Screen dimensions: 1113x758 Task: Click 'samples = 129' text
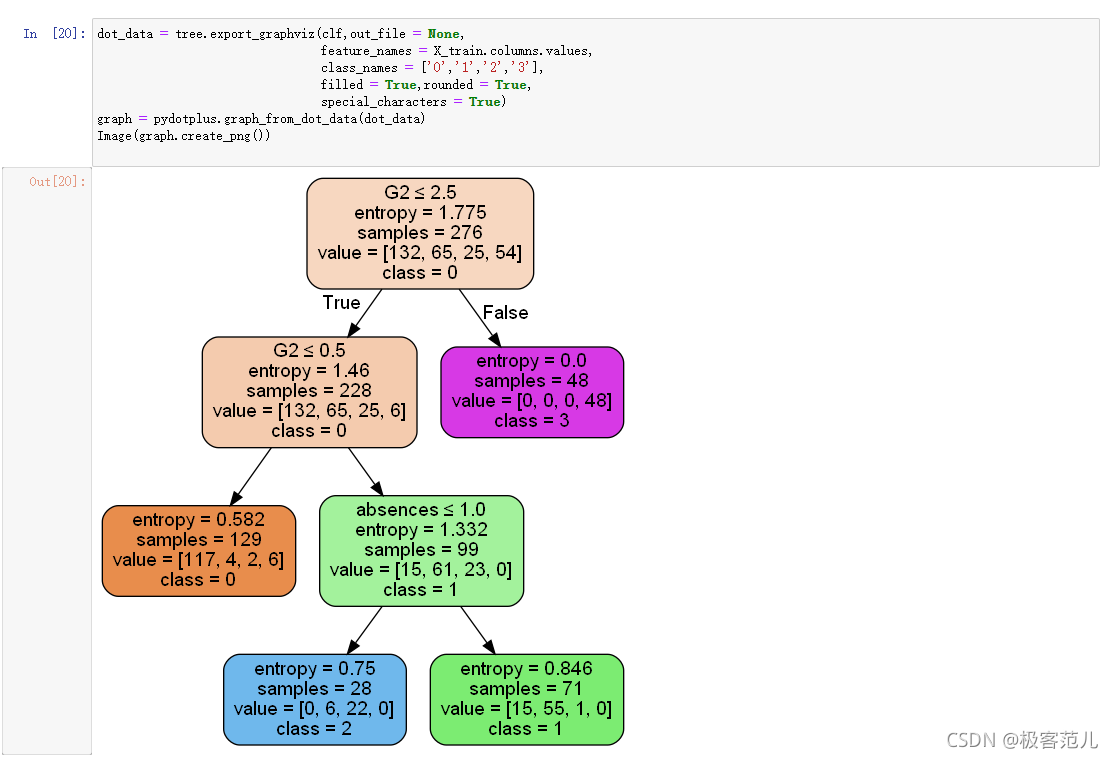click(x=199, y=539)
